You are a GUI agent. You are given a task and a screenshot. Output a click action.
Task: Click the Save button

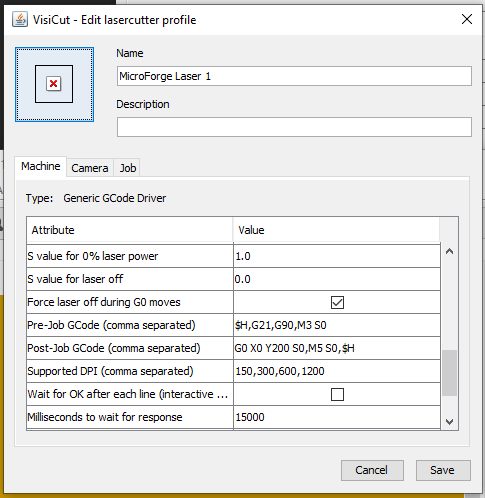443,470
